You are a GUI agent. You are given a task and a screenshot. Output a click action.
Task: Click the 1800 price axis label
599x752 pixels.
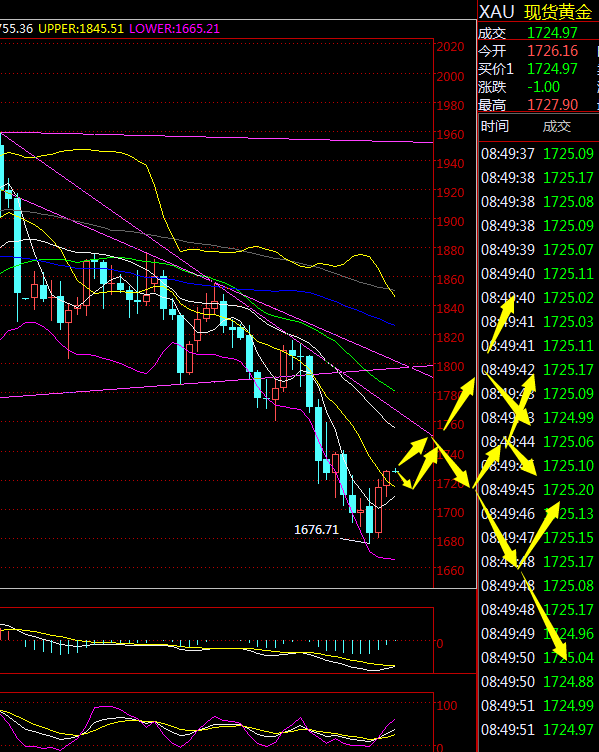click(x=450, y=366)
